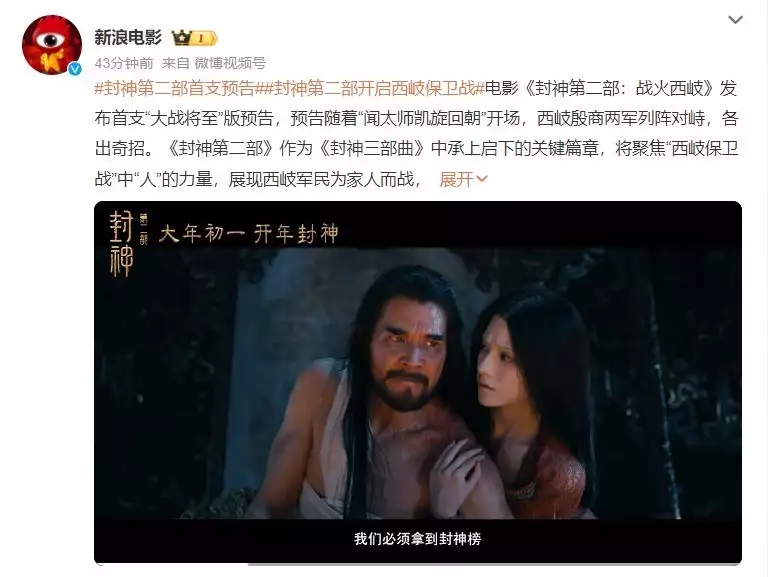This screenshot has height=577, width=768.
Task: Click the 来自 label before source
Action: click(175, 63)
